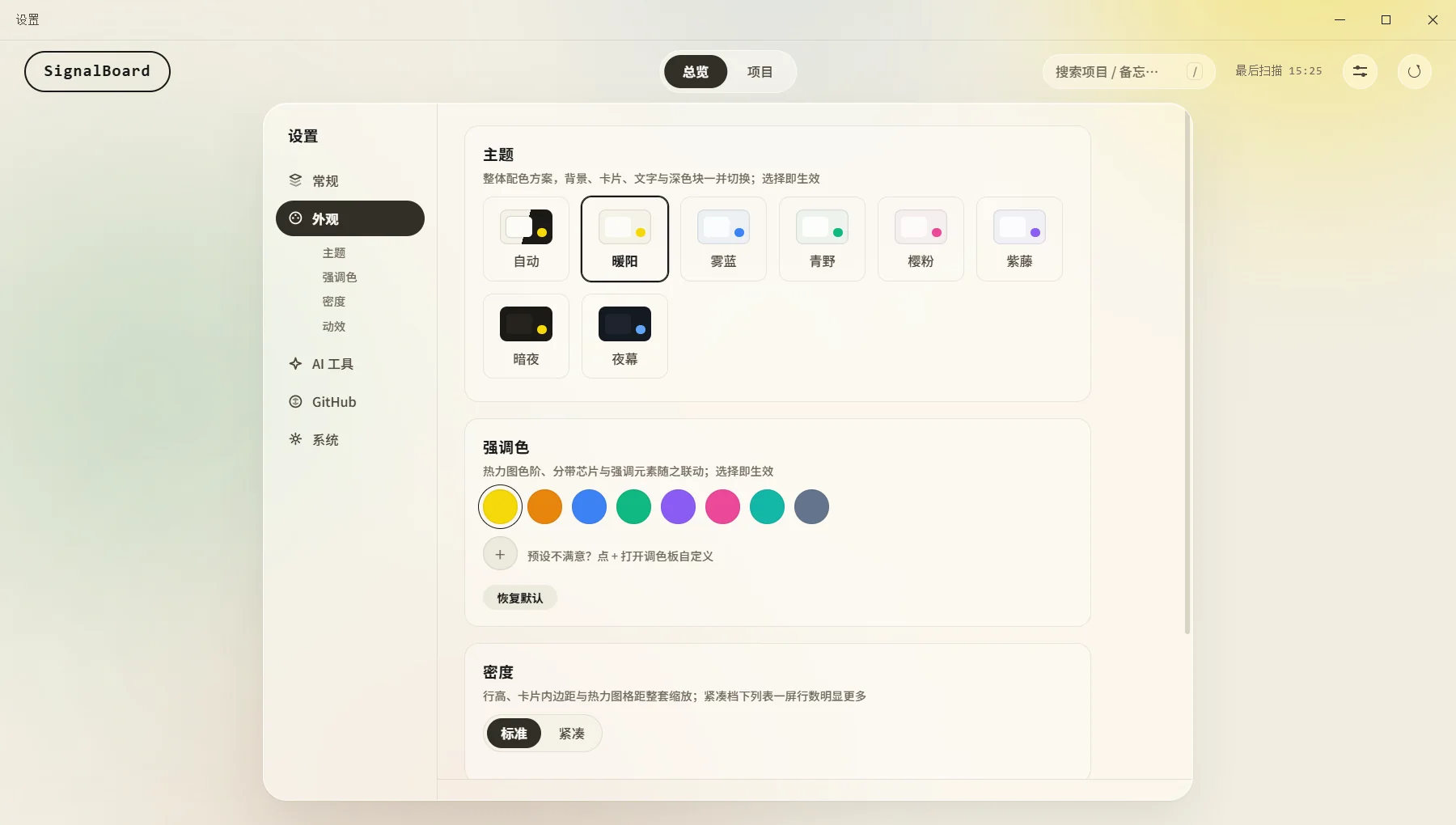The width and height of the screenshot is (1456, 825).
Task: Pick the green accent color
Action: click(634, 507)
